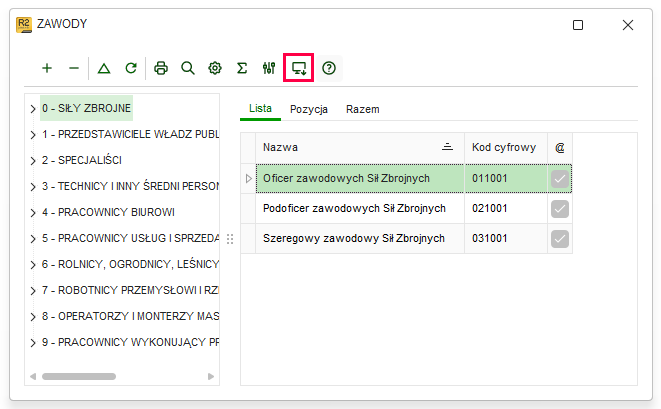The width and height of the screenshot is (661, 409).
Task: Click the monitor download icon
Action: tap(299, 68)
